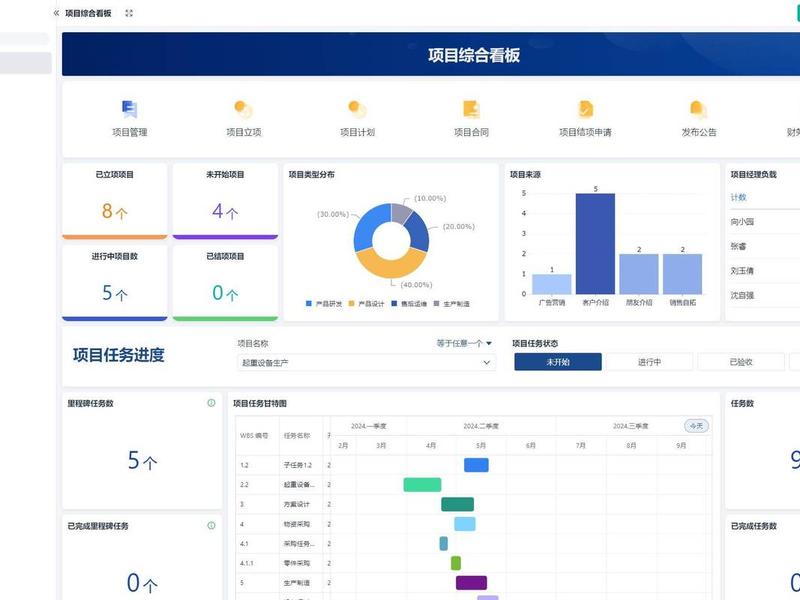This screenshot has width=800, height=600.
Task: Click the 2024.二季度 timeline header
Action: (x=481, y=426)
